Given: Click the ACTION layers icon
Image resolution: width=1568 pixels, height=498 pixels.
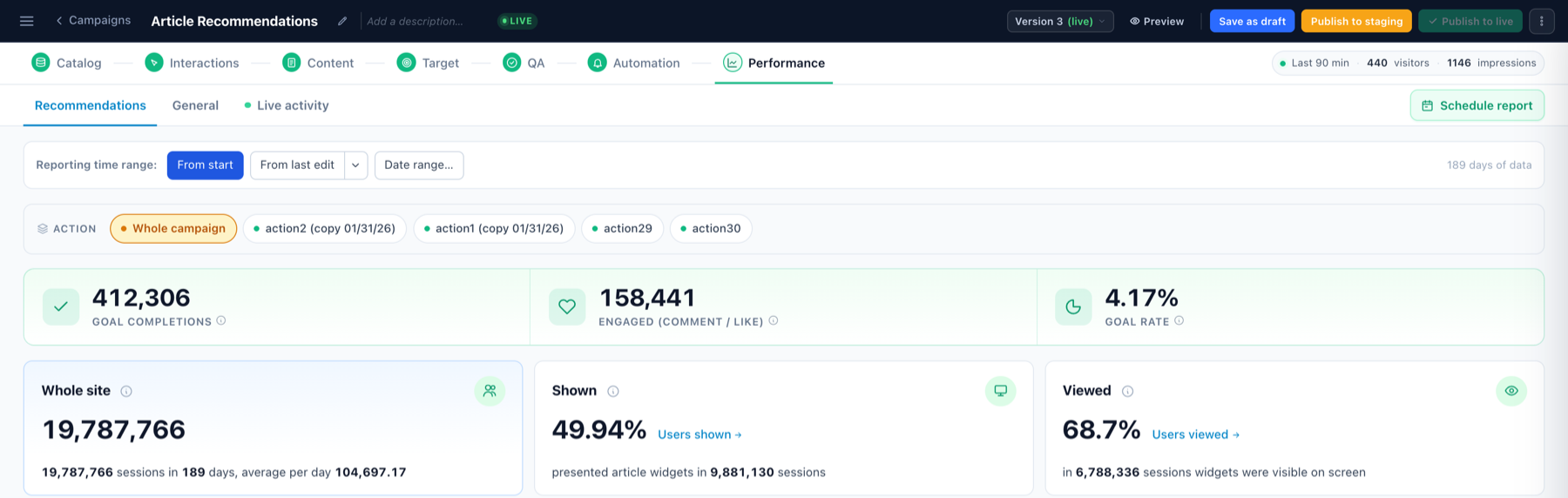Looking at the screenshot, I should [x=43, y=229].
